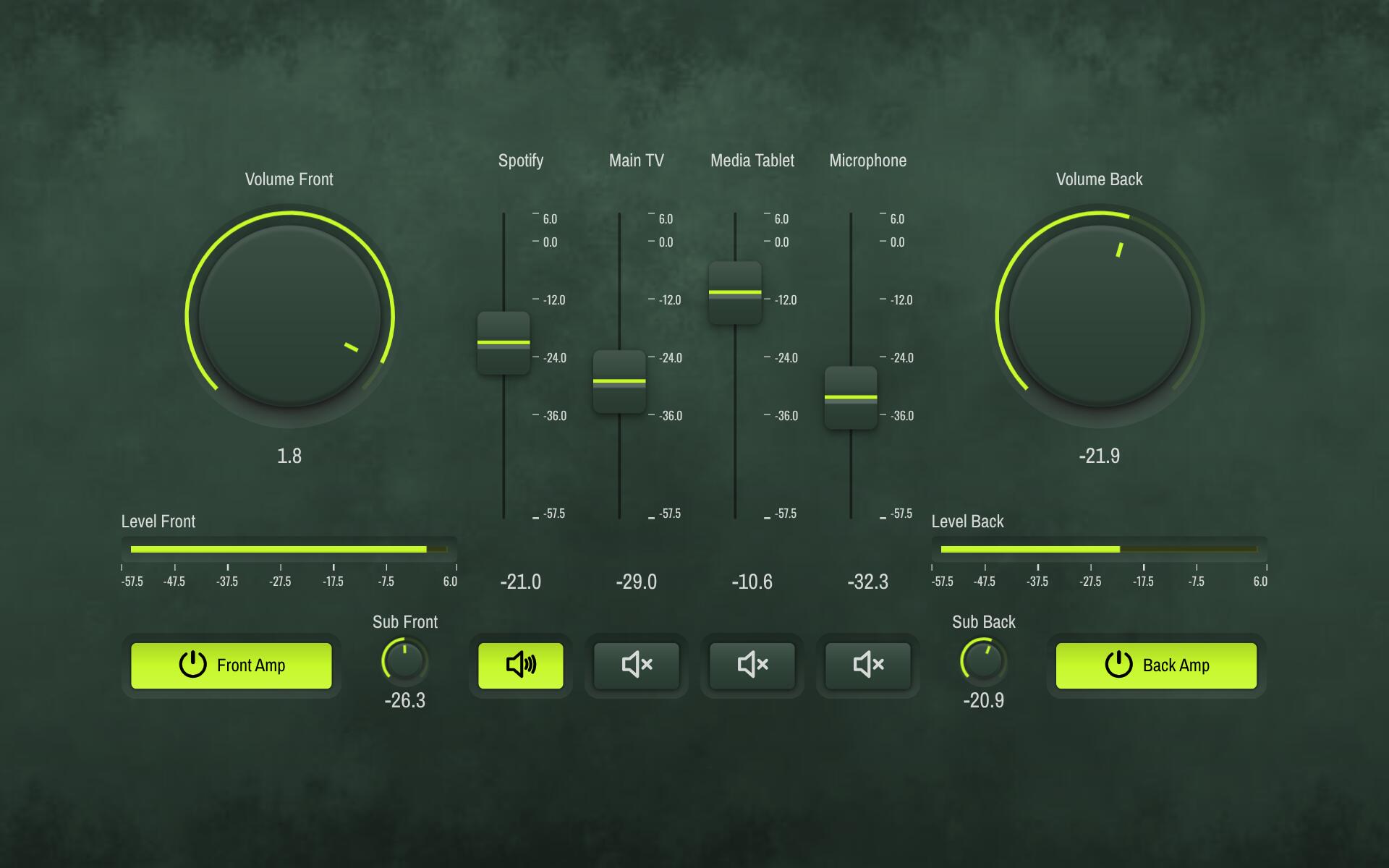Click the Volume Front dial
The width and height of the screenshot is (1389, 868).
tap(289, 316)
